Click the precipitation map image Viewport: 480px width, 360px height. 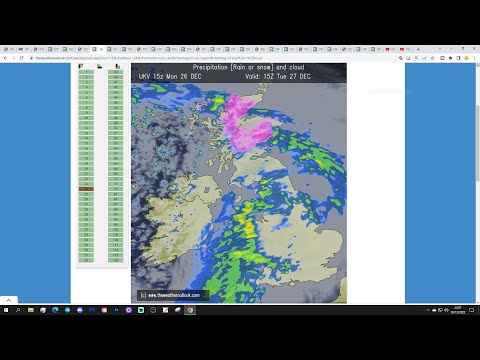click(239, 183)
